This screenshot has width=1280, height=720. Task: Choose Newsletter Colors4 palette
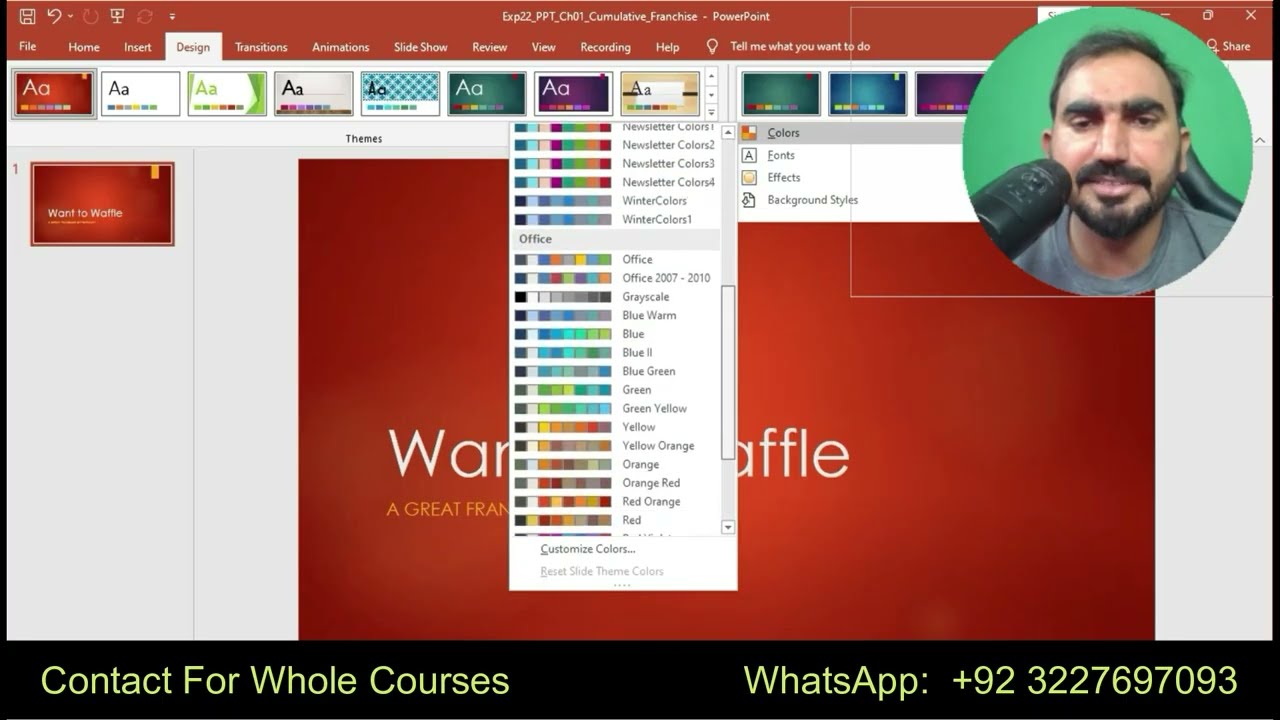coord(615,182)
